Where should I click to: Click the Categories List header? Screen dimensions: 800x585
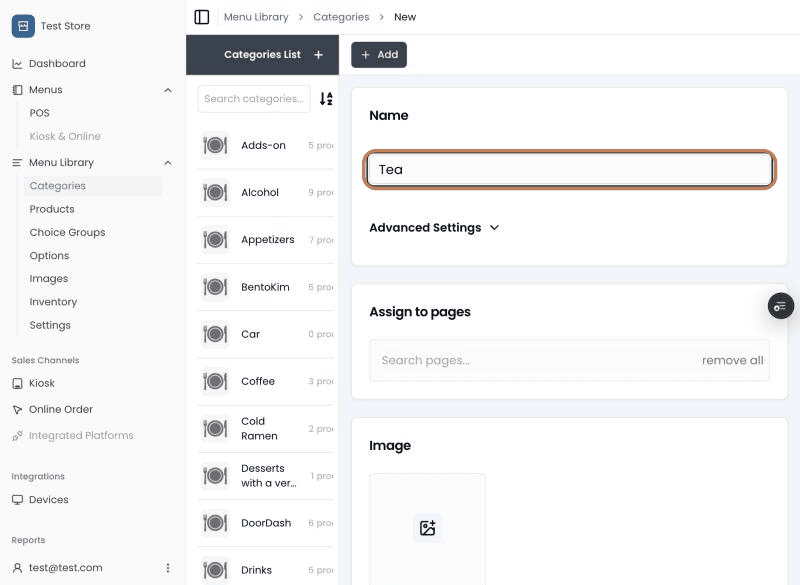(262, 55)
